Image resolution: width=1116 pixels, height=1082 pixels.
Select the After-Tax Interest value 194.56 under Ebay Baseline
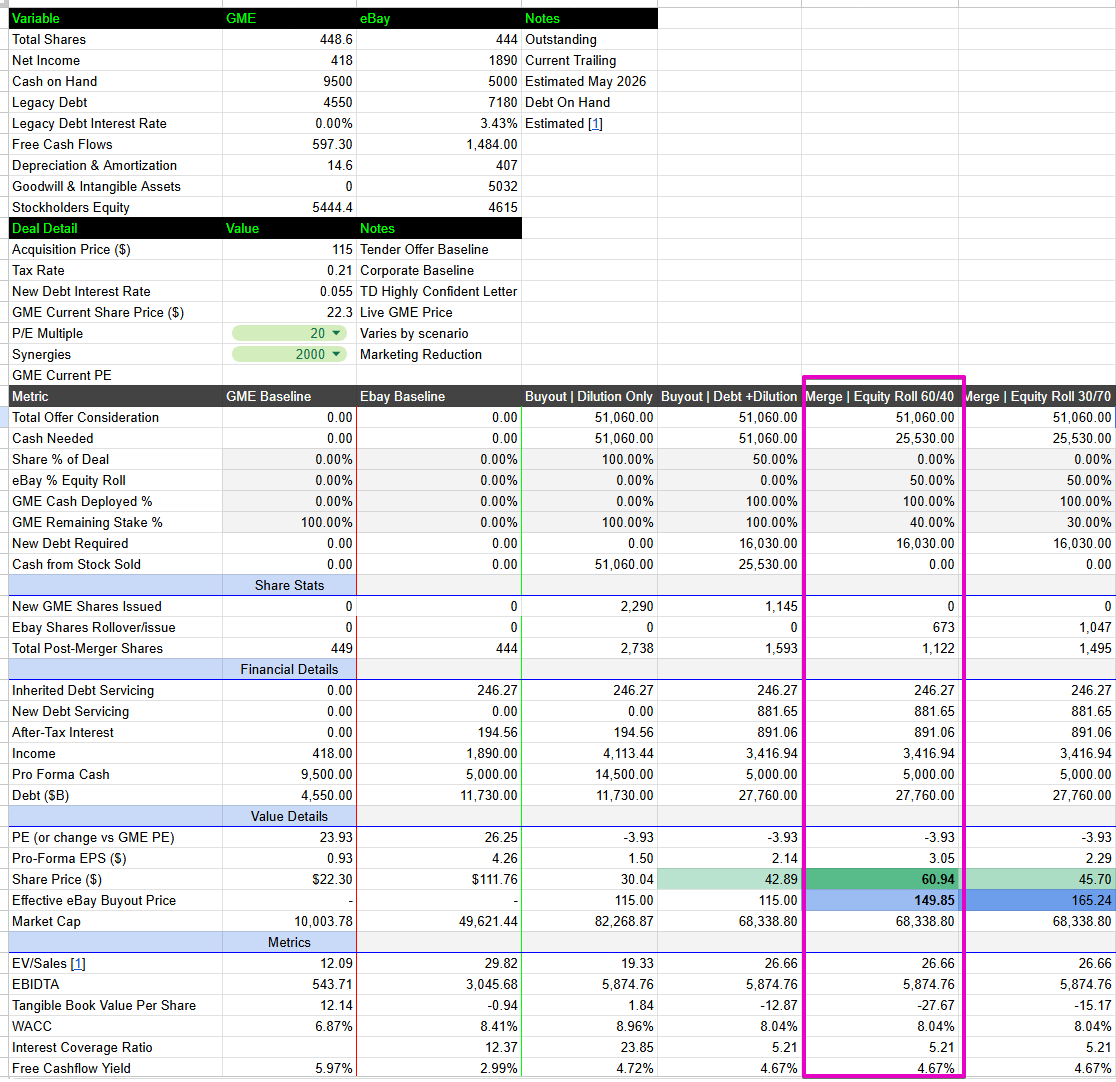(438, 732)
